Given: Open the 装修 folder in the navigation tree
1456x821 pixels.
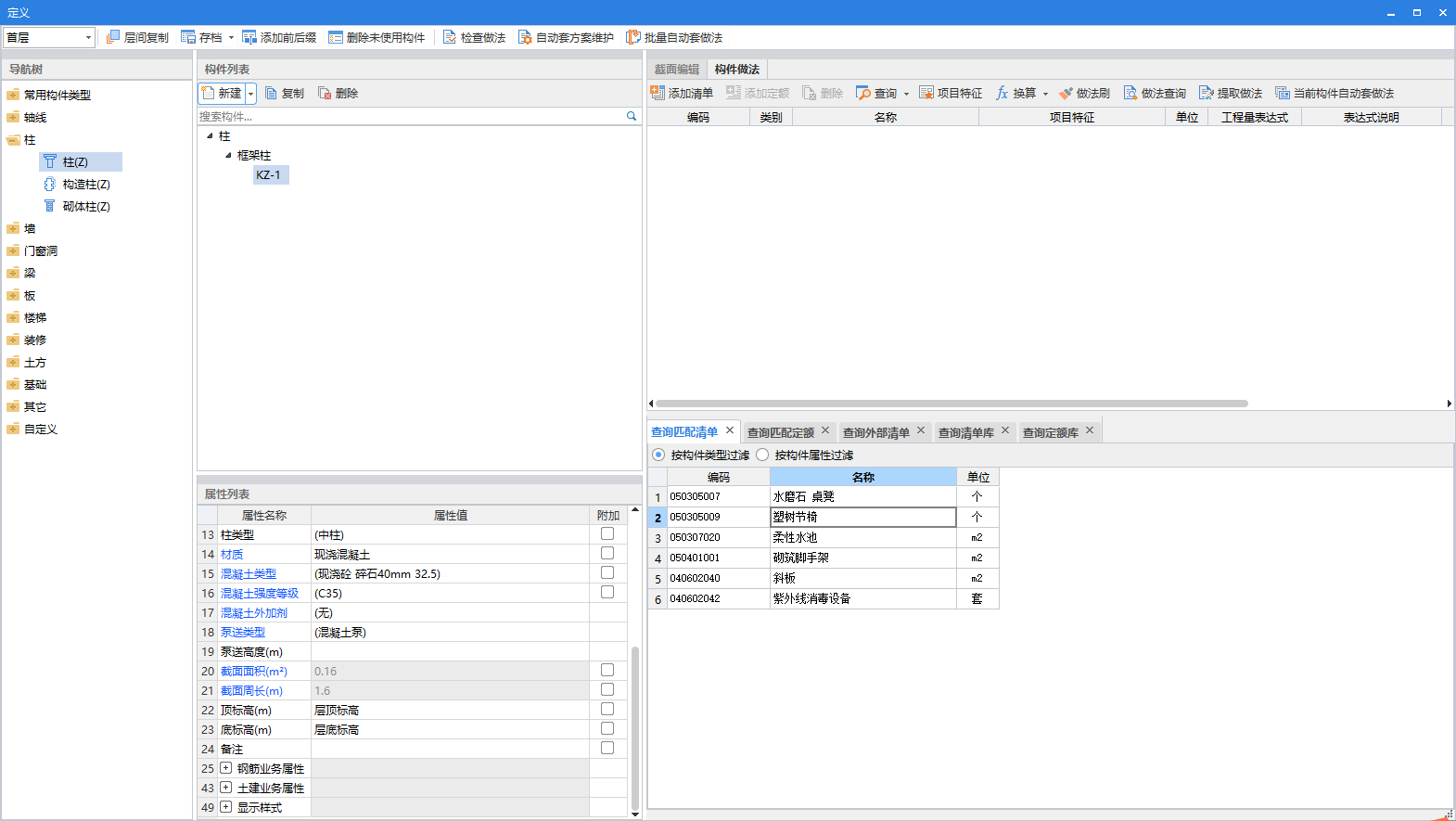Looking at the screenshot, I should 35,340.
